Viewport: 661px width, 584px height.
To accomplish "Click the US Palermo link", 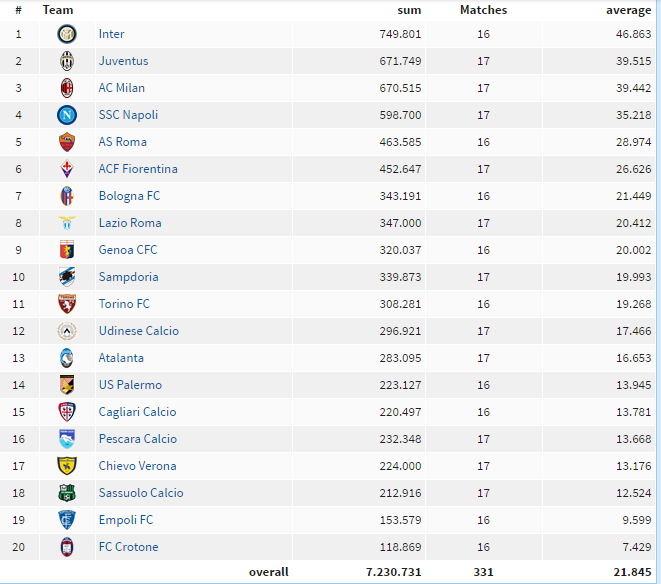I will click(x=130, y=385).
